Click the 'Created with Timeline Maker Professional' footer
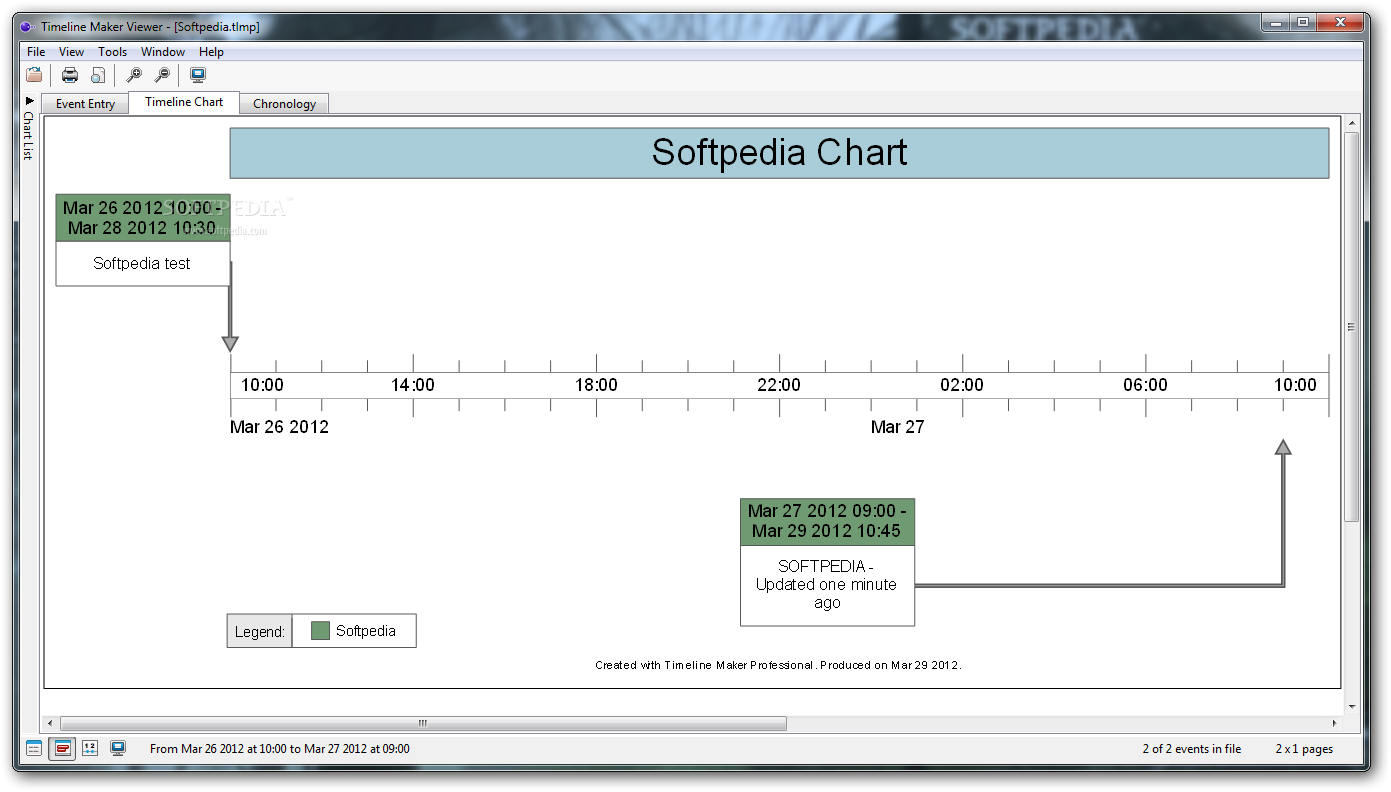1391x792 pixels. tap(778, 665)
